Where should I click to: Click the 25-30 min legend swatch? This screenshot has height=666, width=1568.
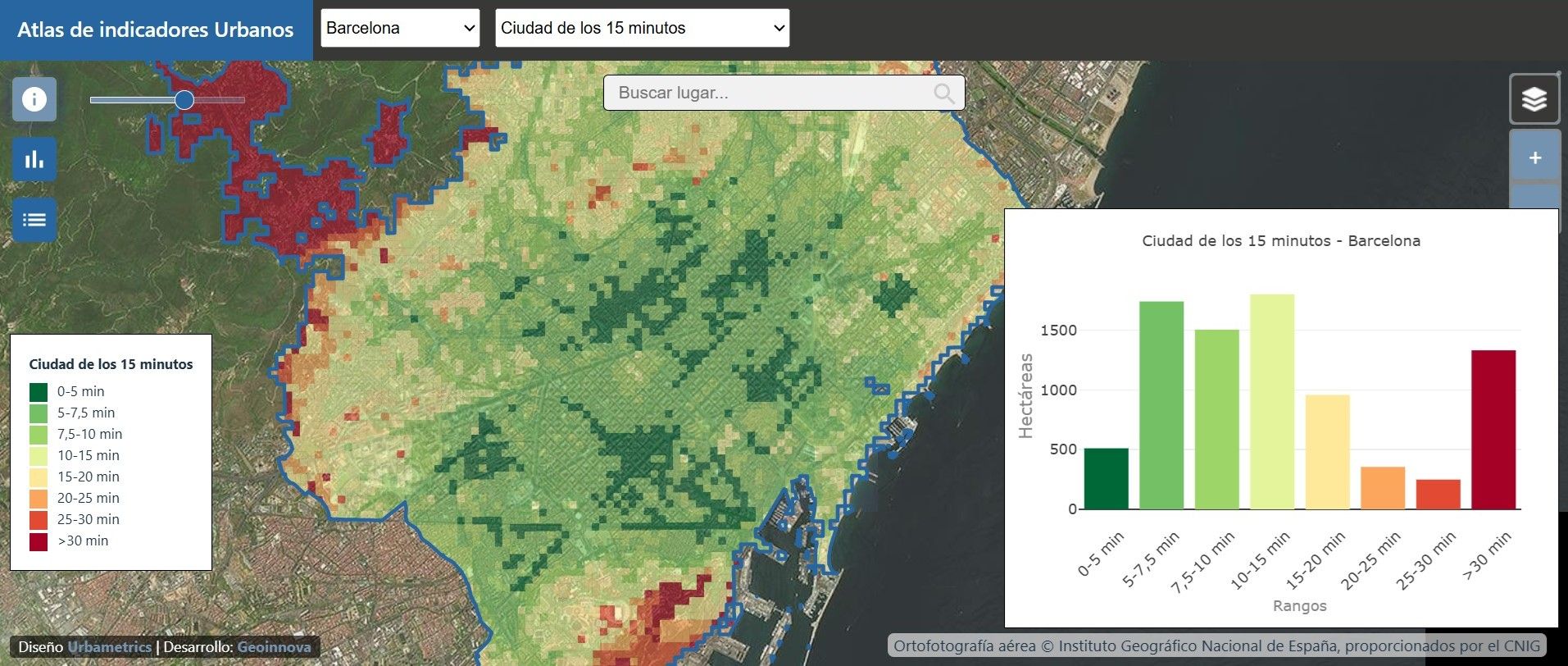pos(39,519)
